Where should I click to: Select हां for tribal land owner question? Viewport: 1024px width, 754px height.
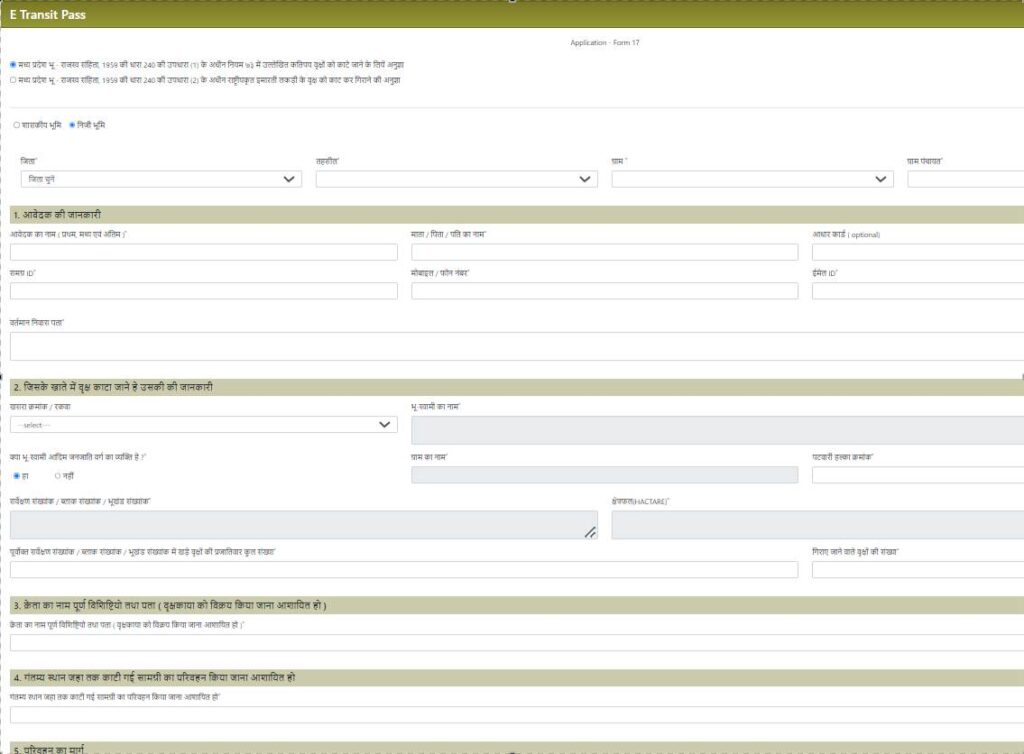[16, 476]
